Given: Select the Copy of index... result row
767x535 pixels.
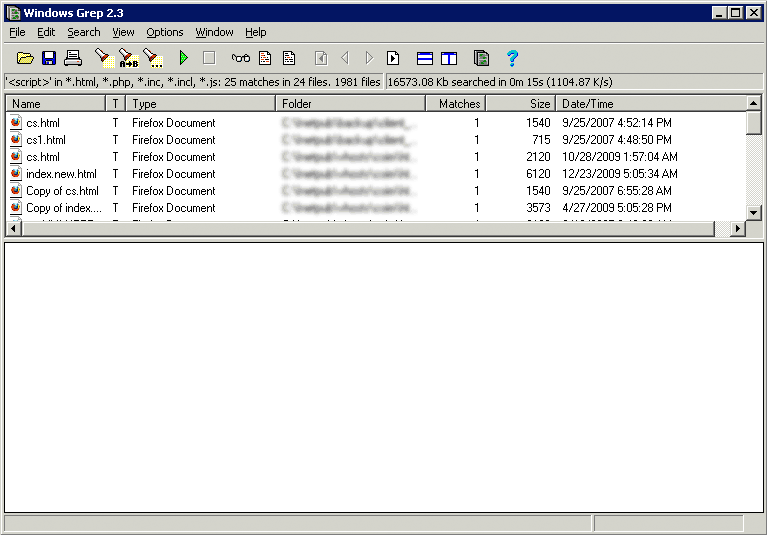Looking at the screenshot, I should point(377,208).
